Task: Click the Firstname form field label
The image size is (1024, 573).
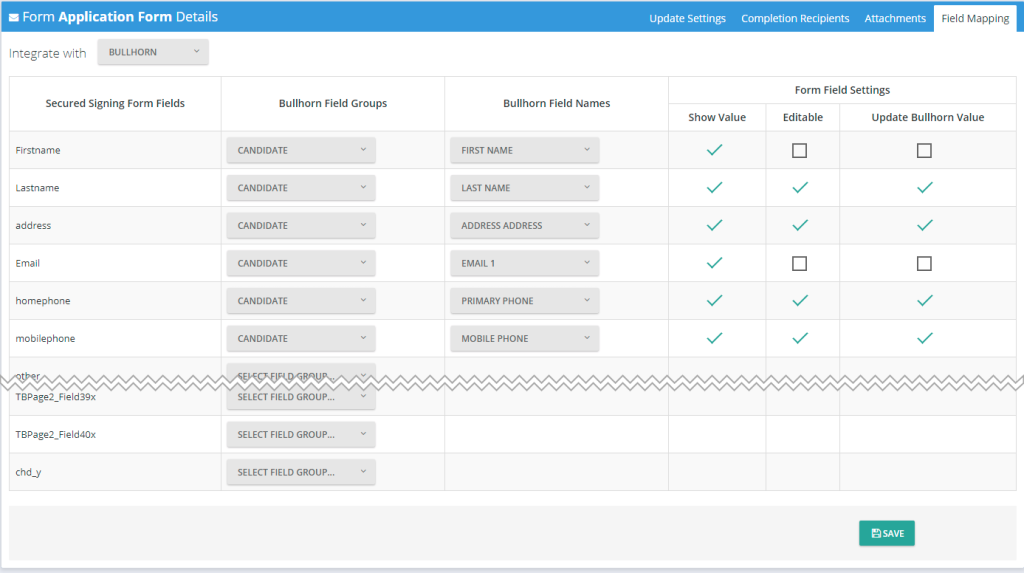Action: (38, 150)
